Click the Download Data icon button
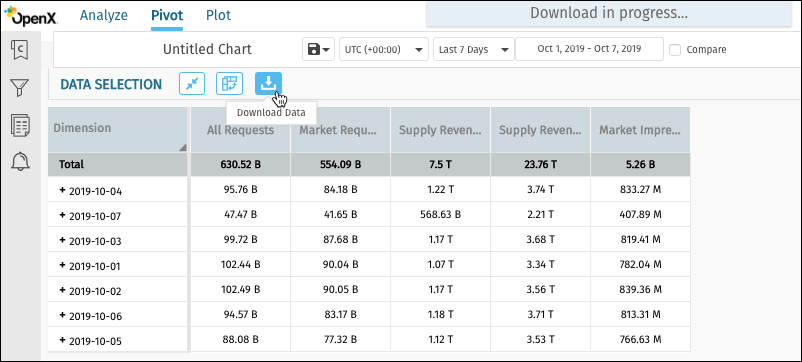This screenshot has width=802, height=362. coord(269,84)
